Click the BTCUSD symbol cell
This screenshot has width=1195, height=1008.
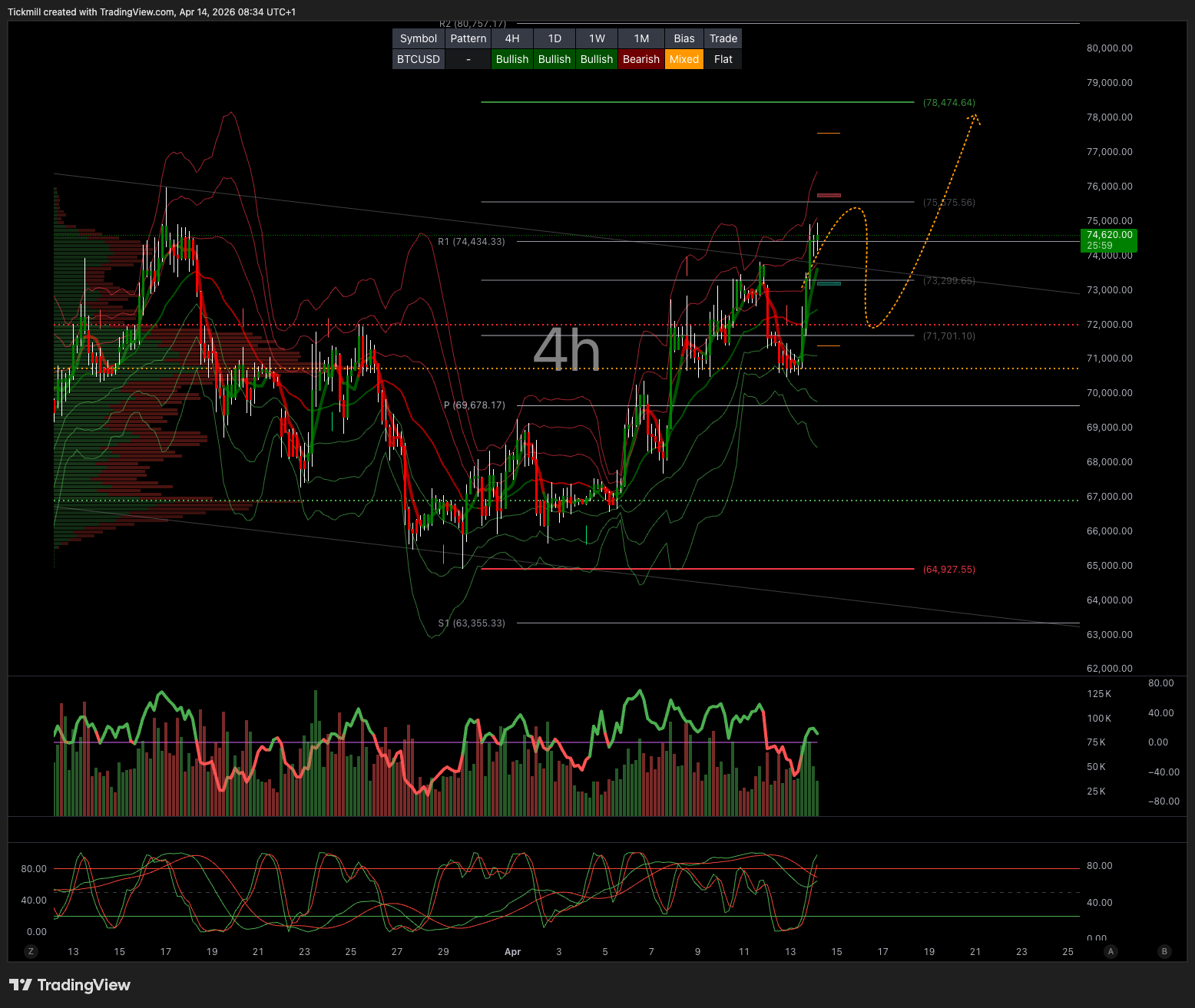[419, 59]
